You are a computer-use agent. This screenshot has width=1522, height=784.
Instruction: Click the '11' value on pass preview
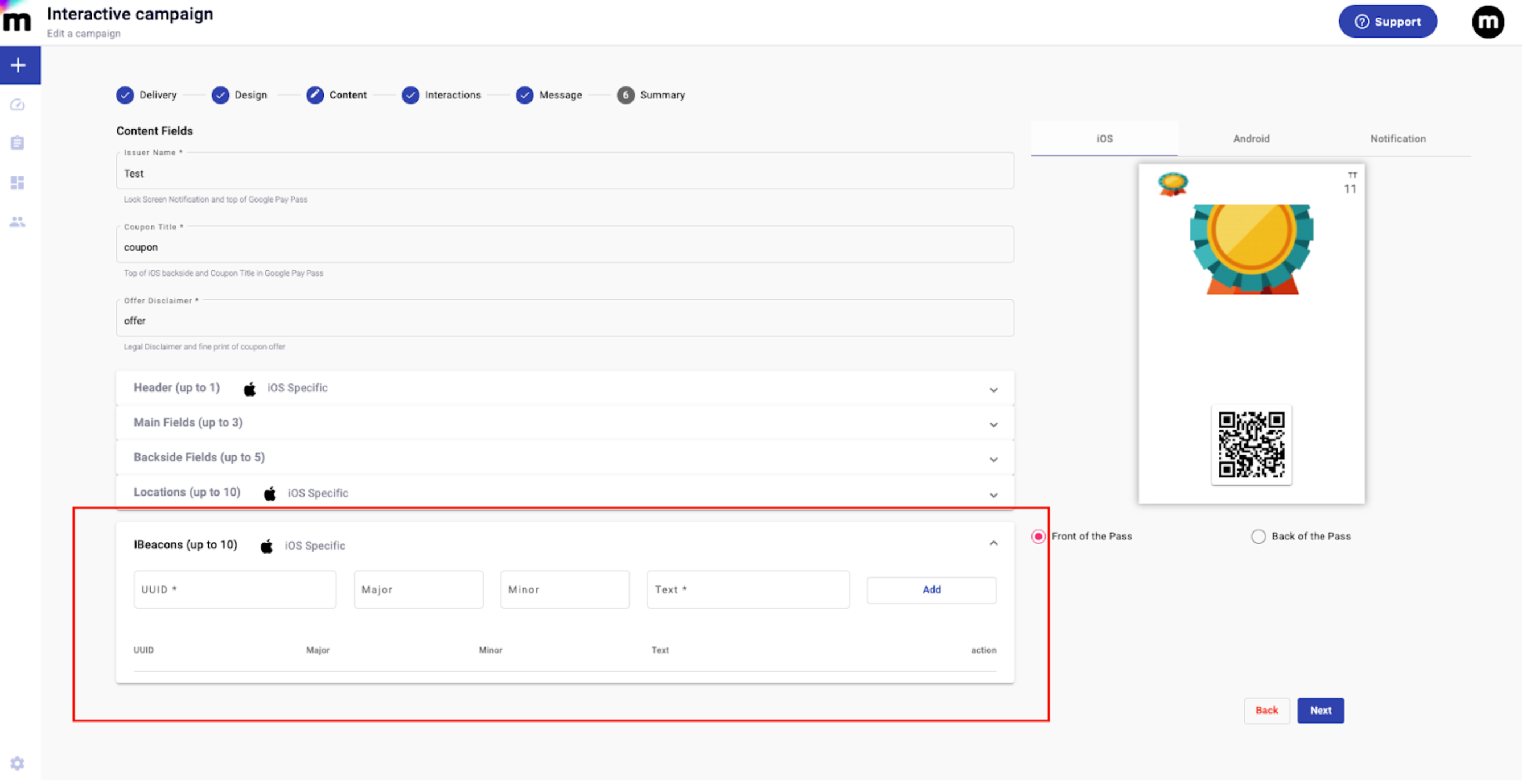pos(1350,190)
